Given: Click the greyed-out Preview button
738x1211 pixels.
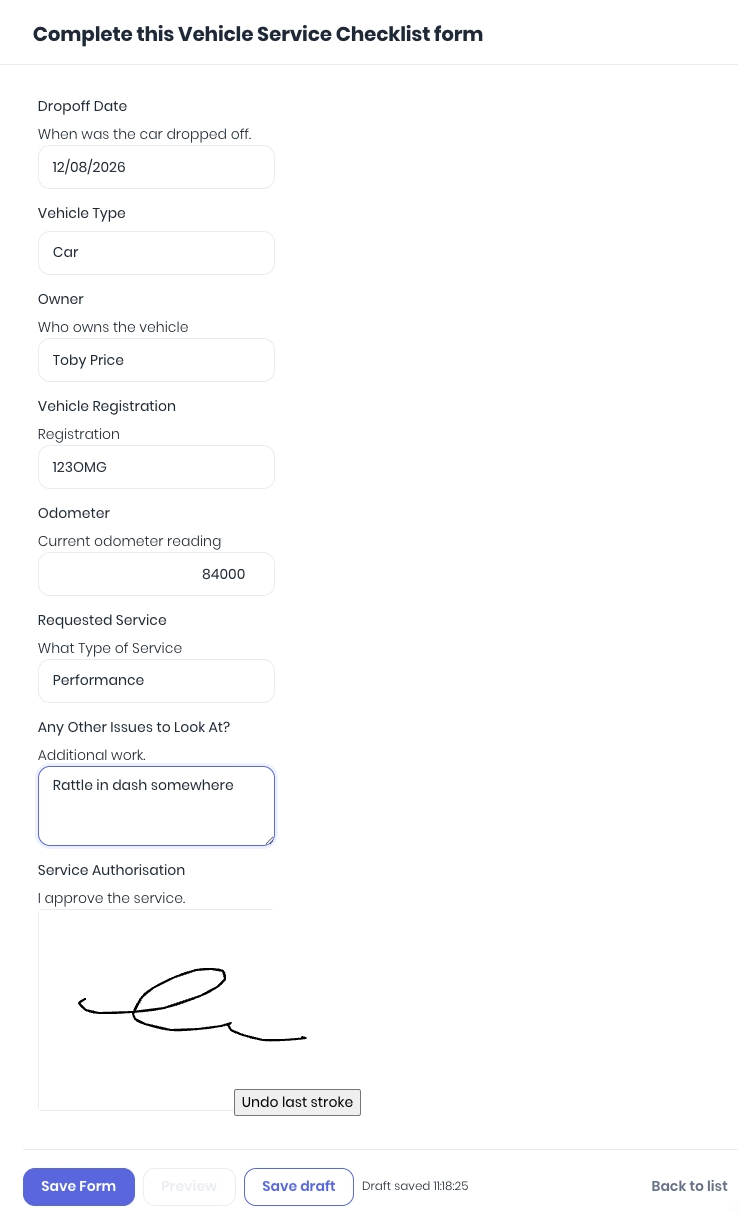Looking at the screenshot, I should tap(189, 1186).
